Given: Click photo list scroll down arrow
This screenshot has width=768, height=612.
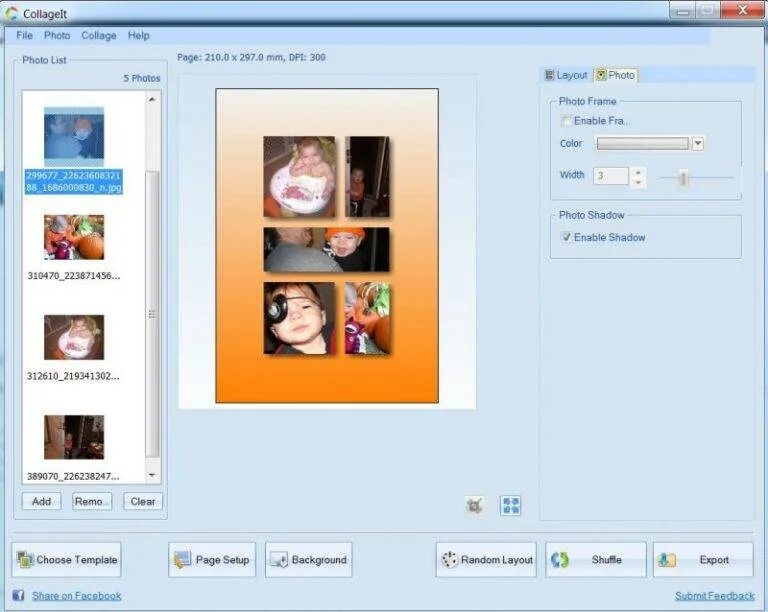Looking at the screenshot, I should coord(152,475).
